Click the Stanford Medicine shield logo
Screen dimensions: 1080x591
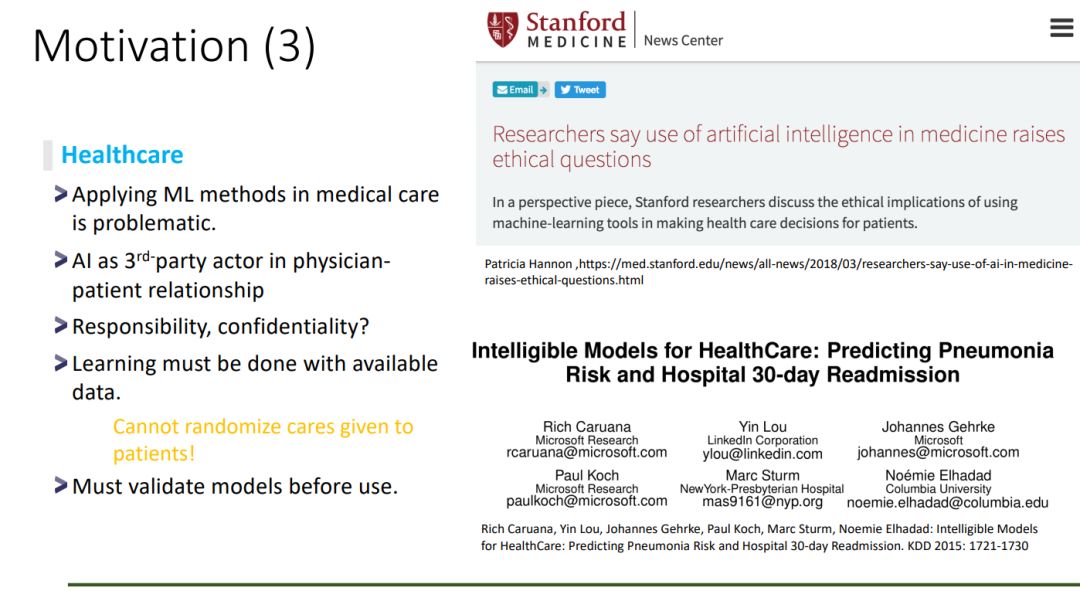coord(502,29)
